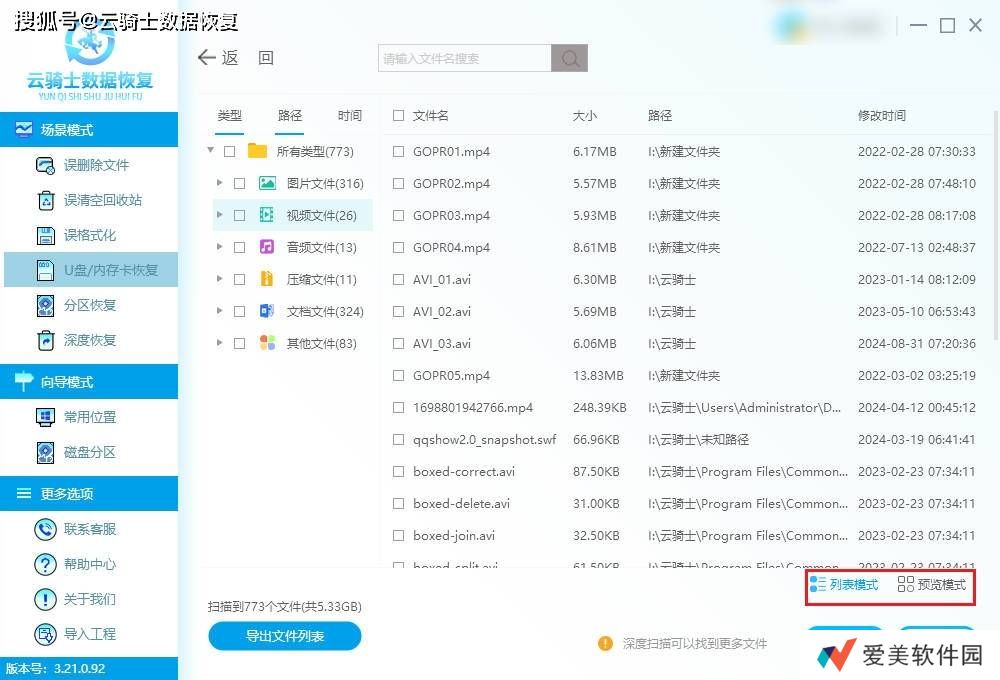Open 联系客服 customer service

[46, 529]
